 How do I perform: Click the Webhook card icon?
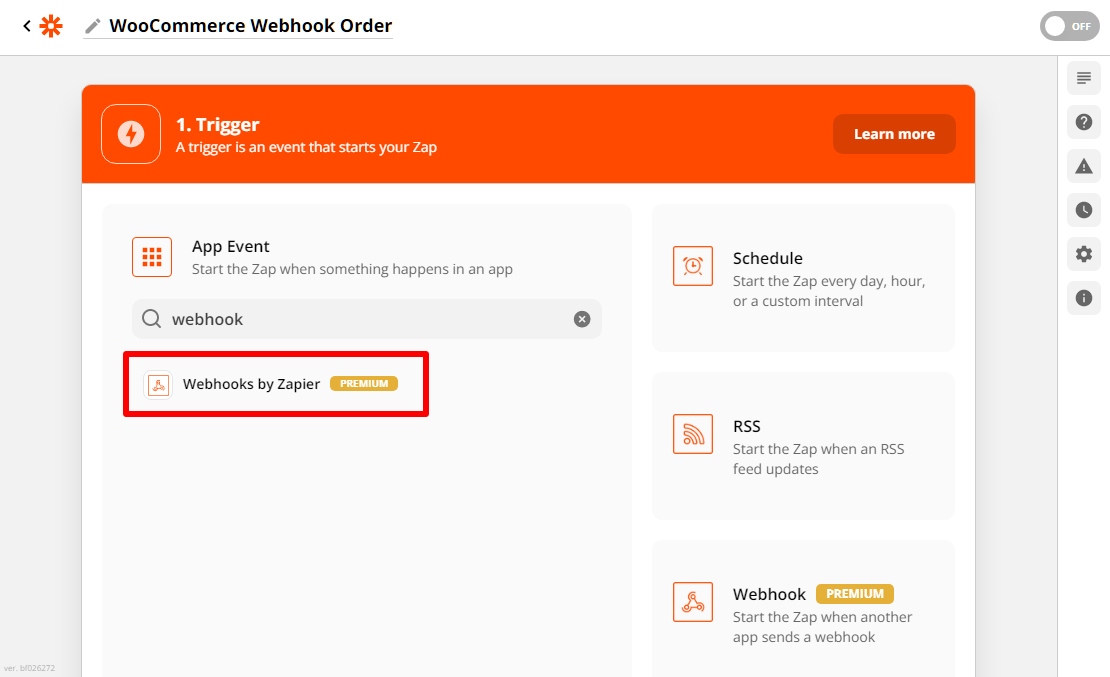pos(692,602)
